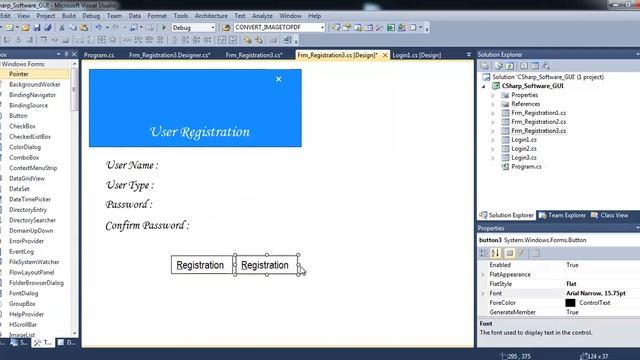
Task: Expand the FlatAppearance property
Action: pyautogui.click(x=483, y=275)
